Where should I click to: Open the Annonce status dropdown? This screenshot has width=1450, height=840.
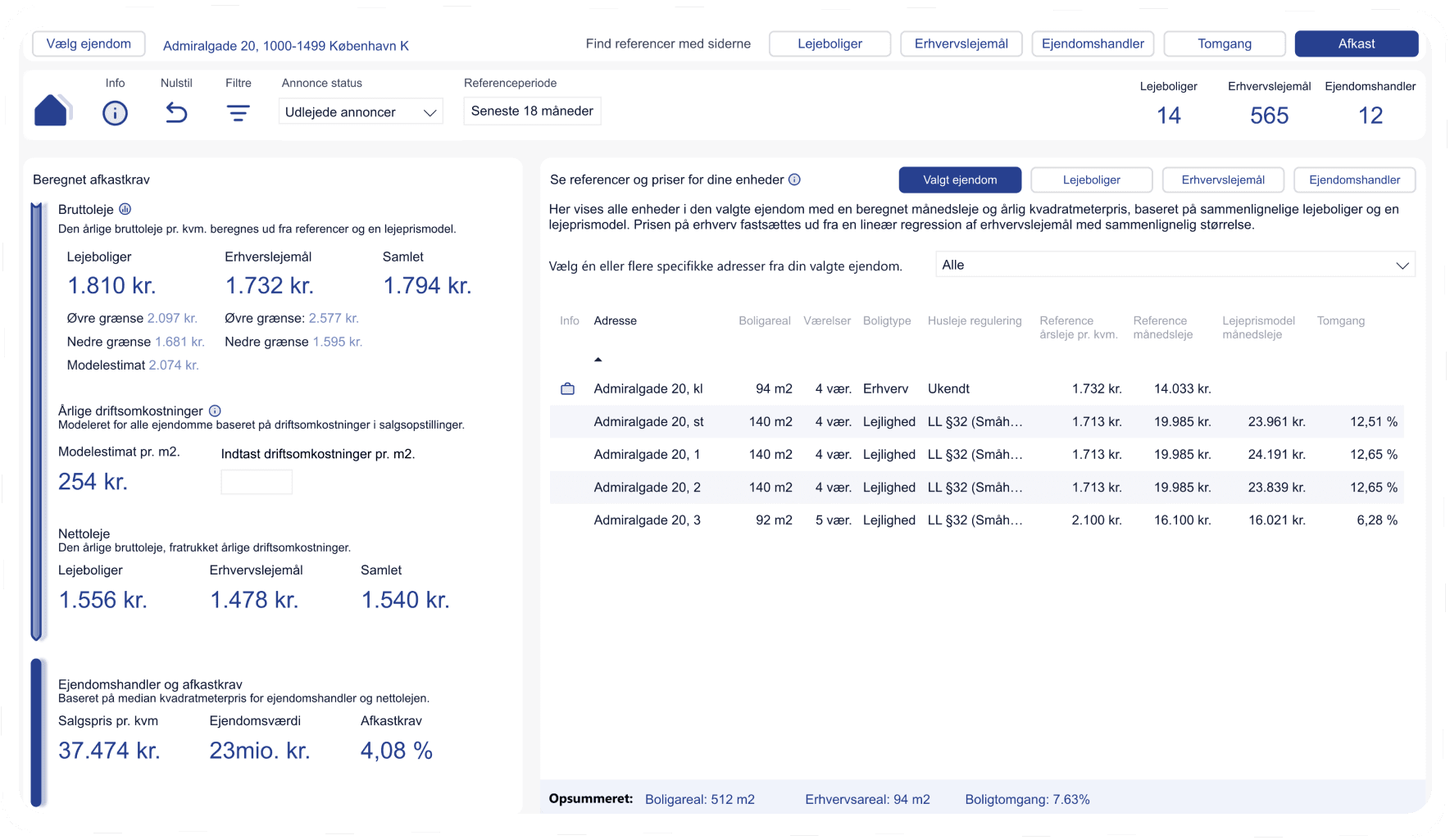pyautogui.click(x=360, y=111)
